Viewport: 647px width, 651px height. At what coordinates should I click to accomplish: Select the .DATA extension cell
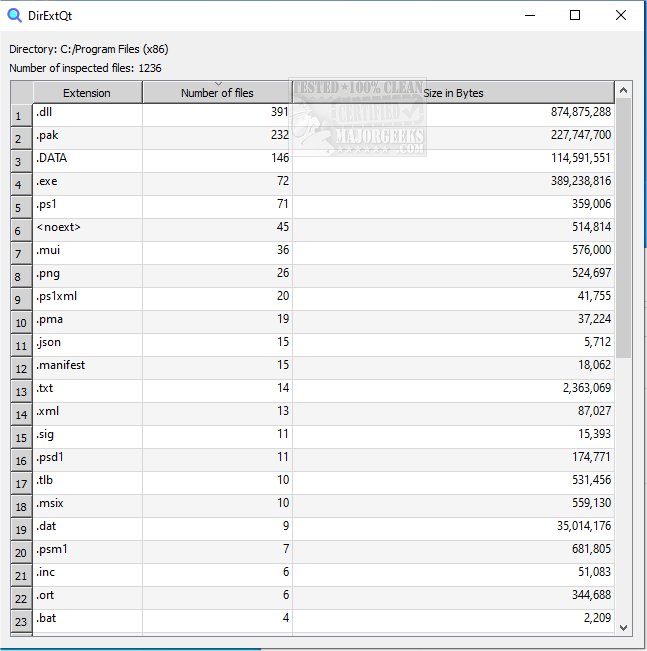pyautogui.click(x=88, y=161)
